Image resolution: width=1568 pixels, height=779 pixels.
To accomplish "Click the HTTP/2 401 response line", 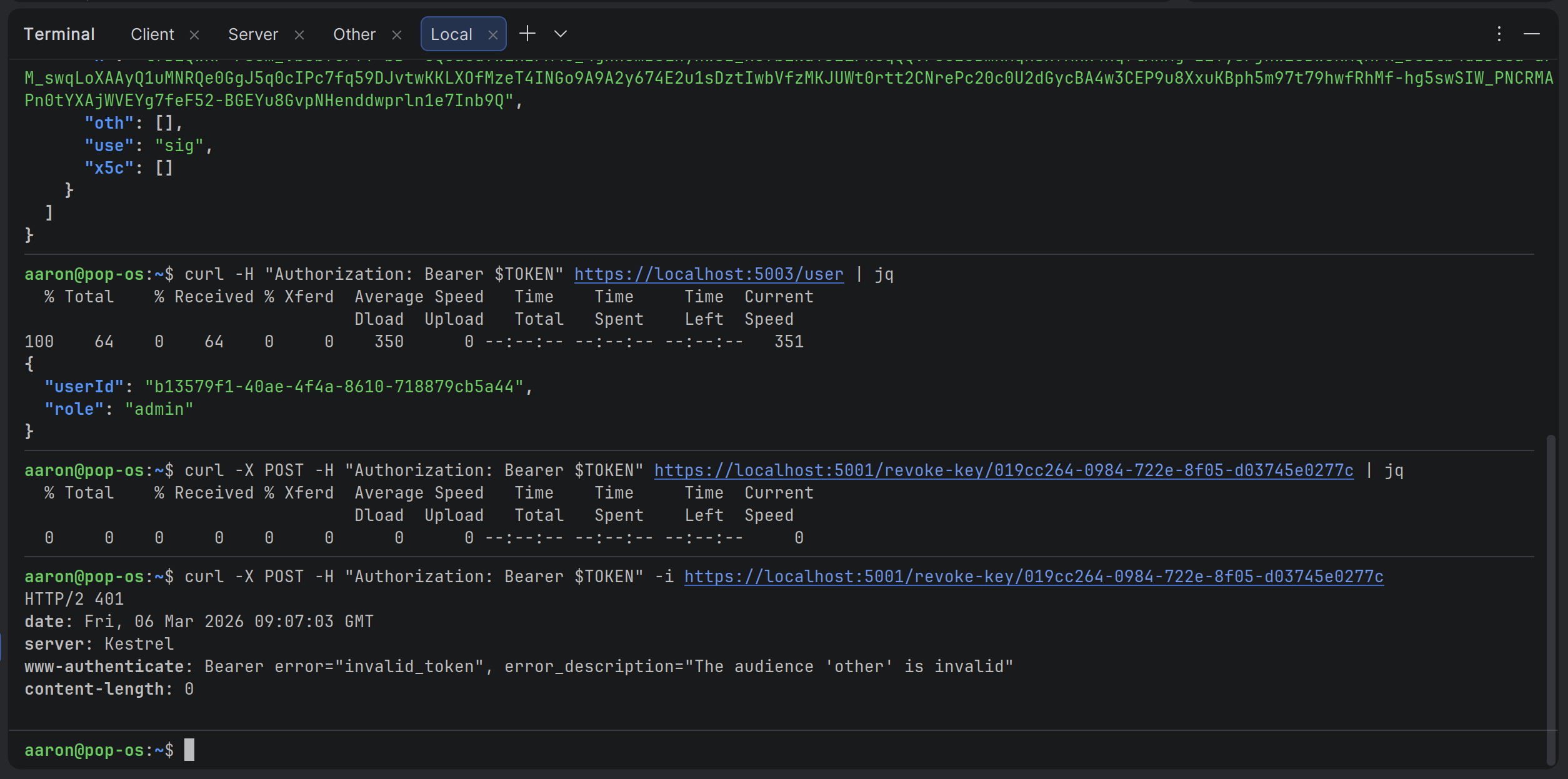I will (74, 599).
